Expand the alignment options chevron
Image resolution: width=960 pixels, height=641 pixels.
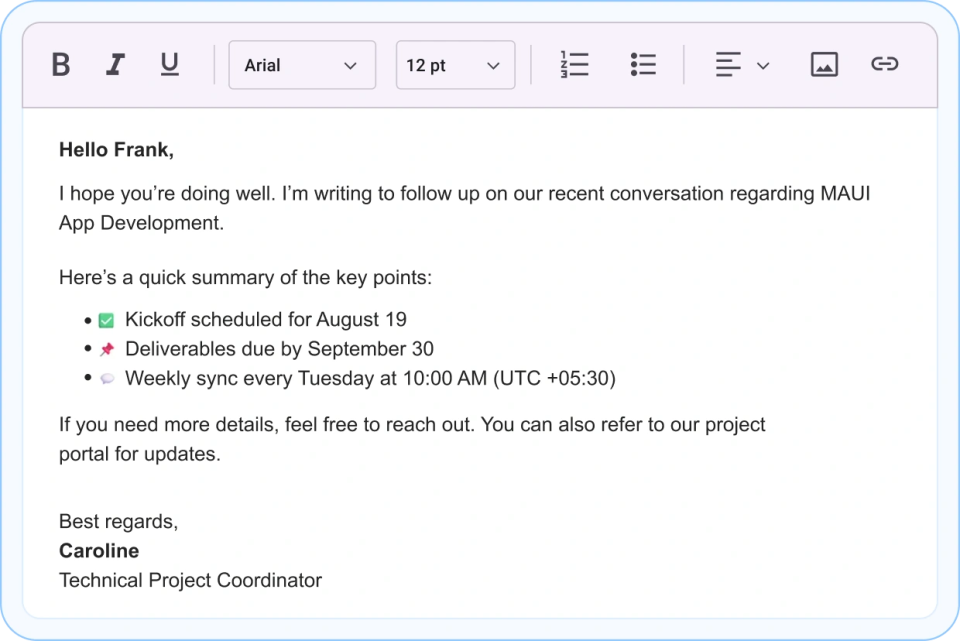tap(762, 63)
